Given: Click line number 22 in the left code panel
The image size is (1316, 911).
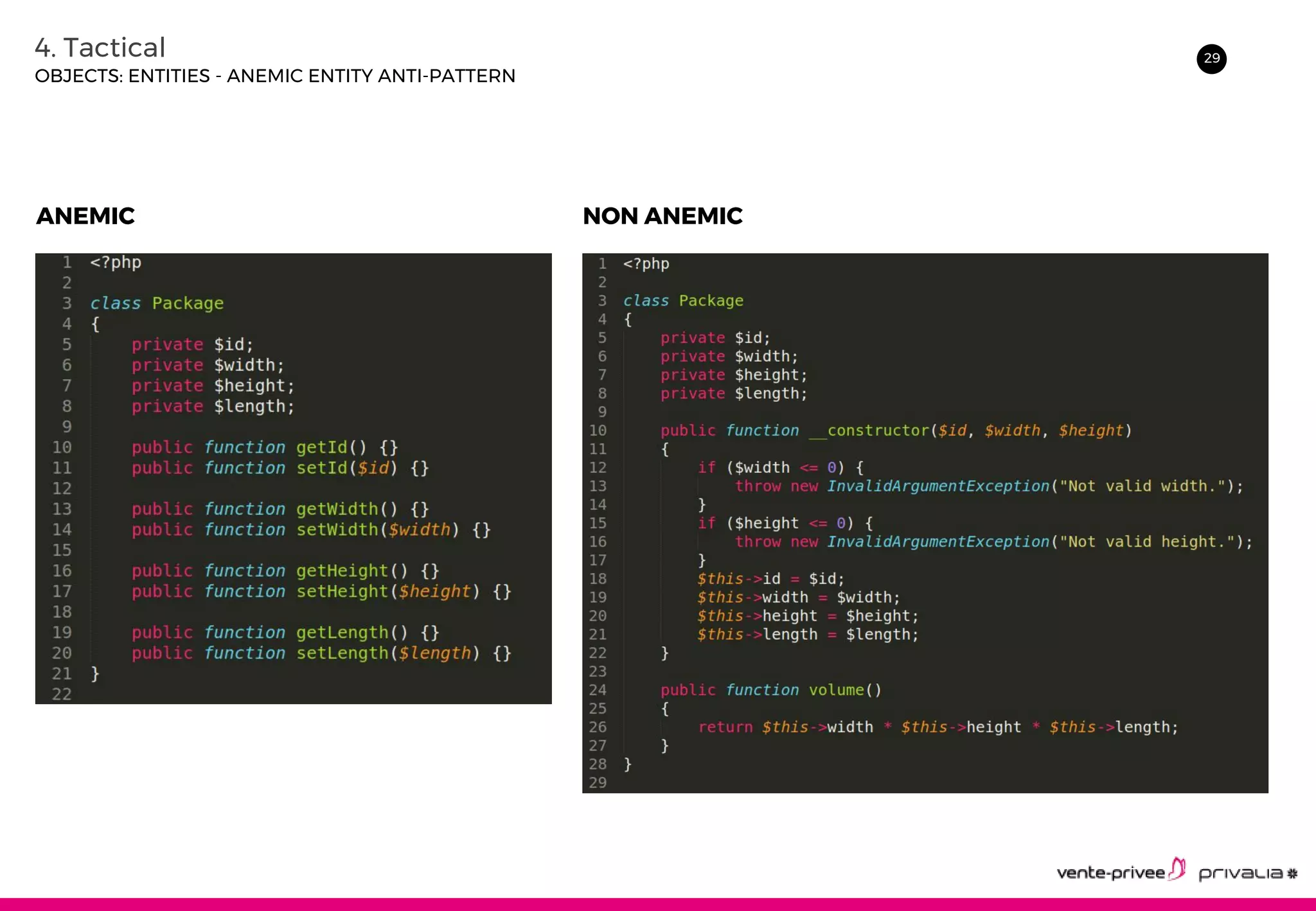Looking at the screenshot, I should tap(62, 694).
